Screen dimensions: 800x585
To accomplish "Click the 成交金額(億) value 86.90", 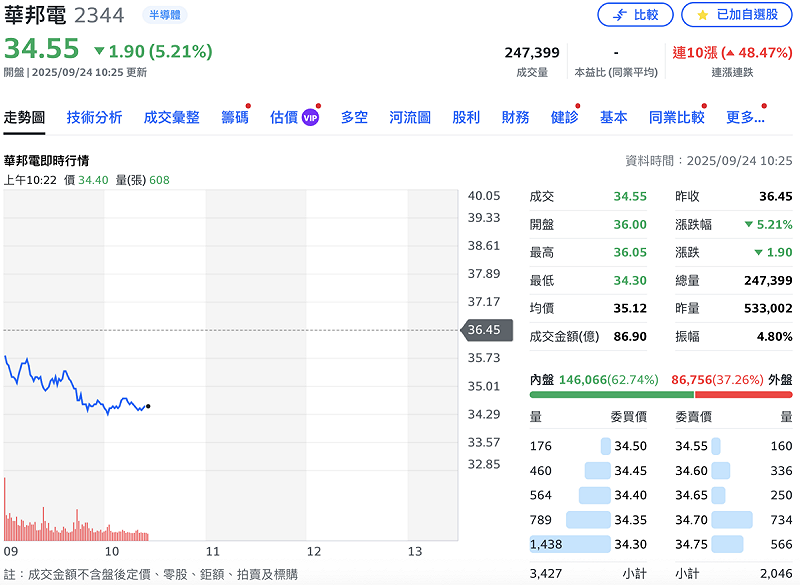I will tap(630, 337).
